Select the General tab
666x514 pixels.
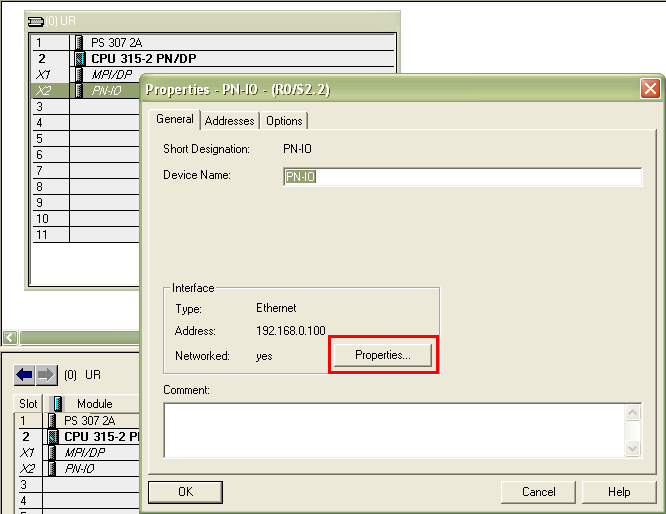pos(175,120)
